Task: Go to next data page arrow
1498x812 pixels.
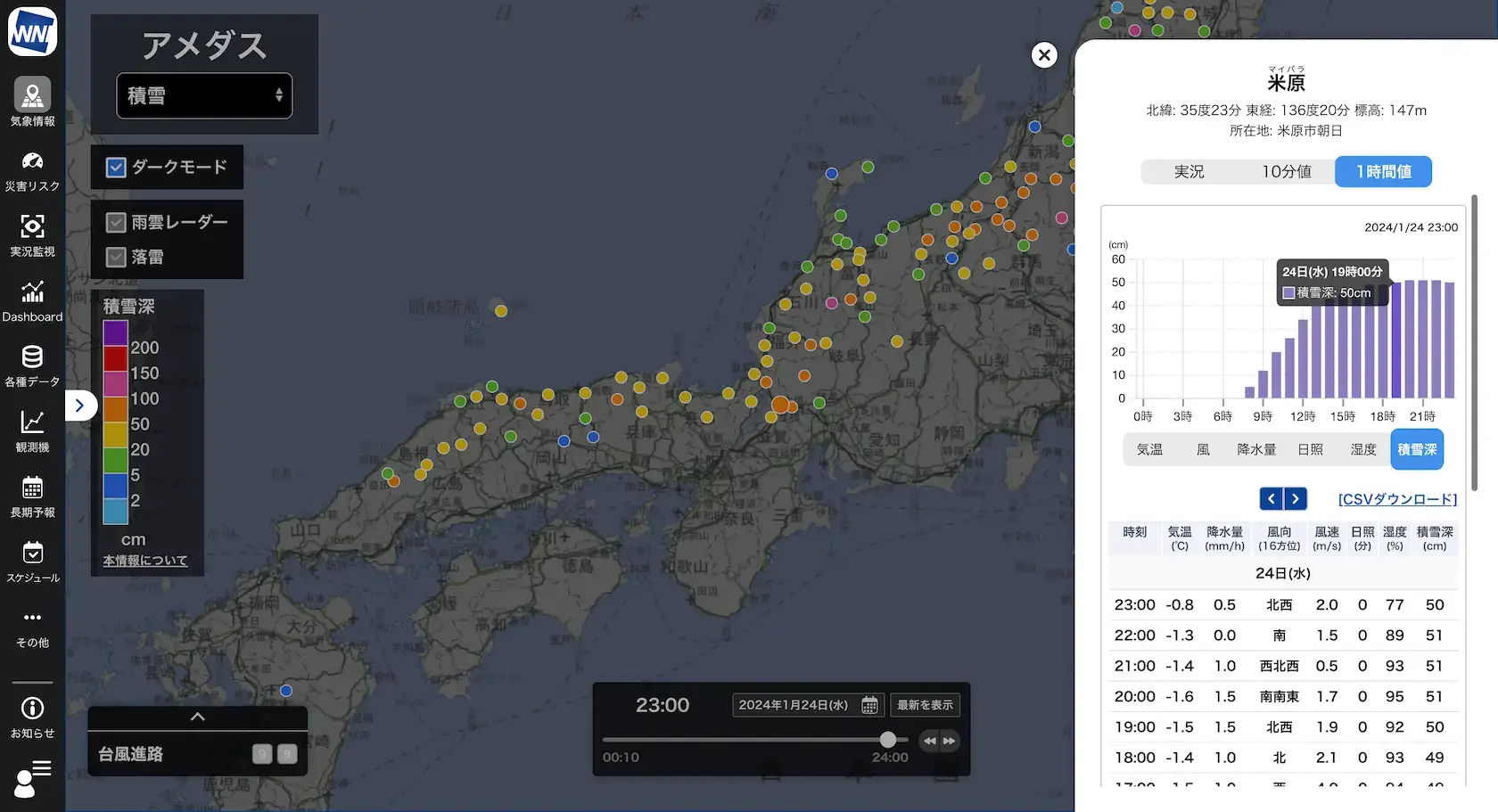Action: 1296,499
